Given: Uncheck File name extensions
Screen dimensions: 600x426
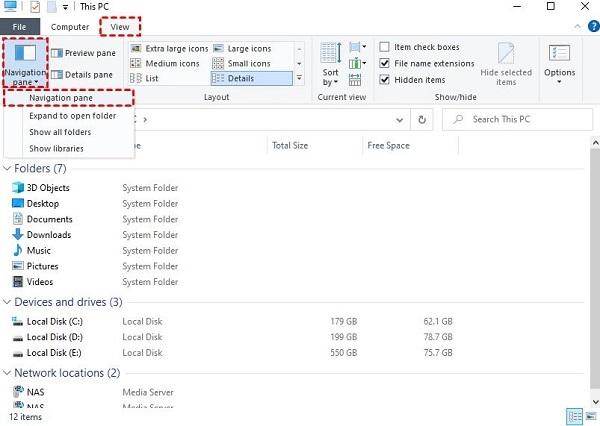Looking at the screenshot, I should (427, 64).
